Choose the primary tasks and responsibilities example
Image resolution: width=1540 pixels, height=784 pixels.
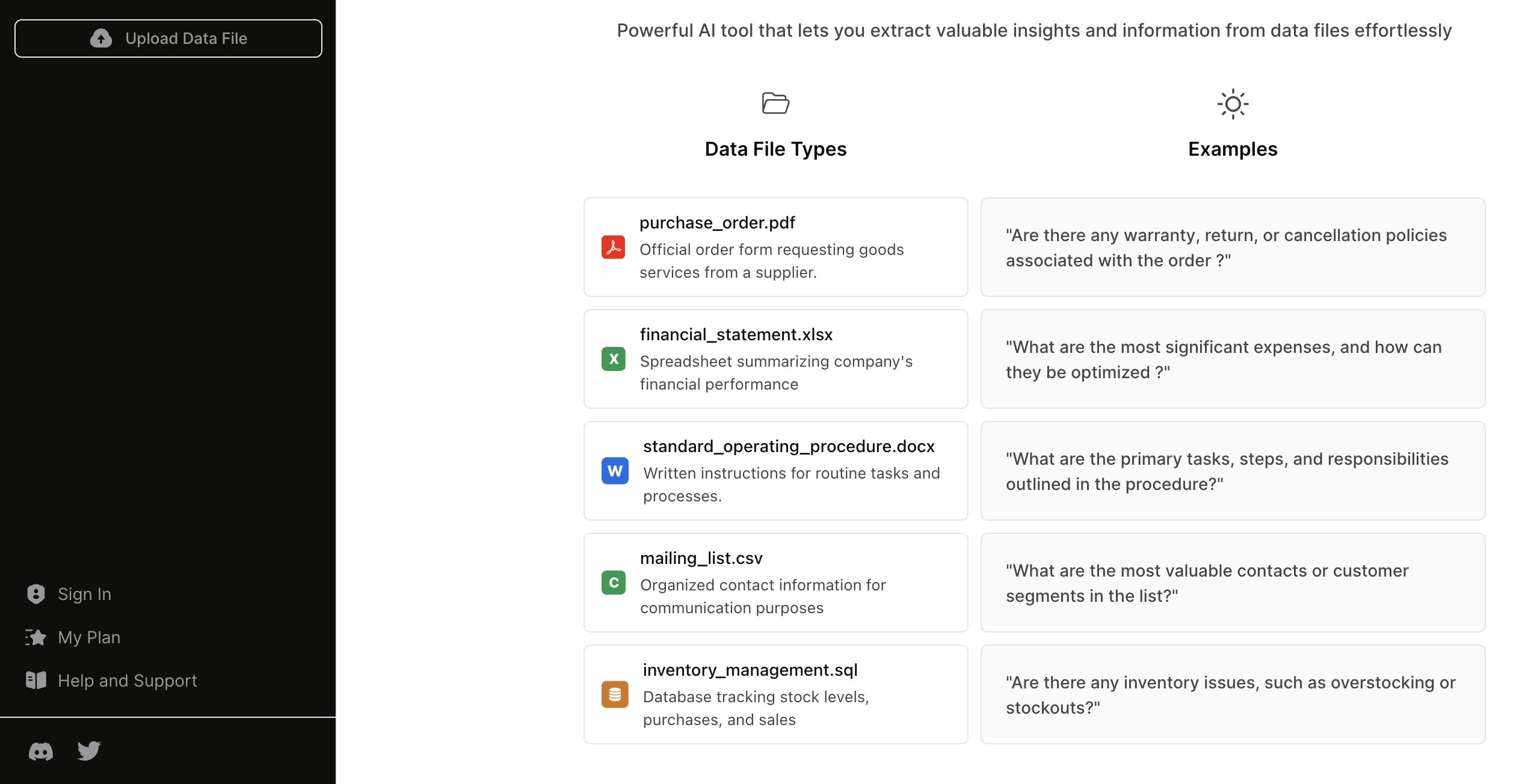(1233, 471)
